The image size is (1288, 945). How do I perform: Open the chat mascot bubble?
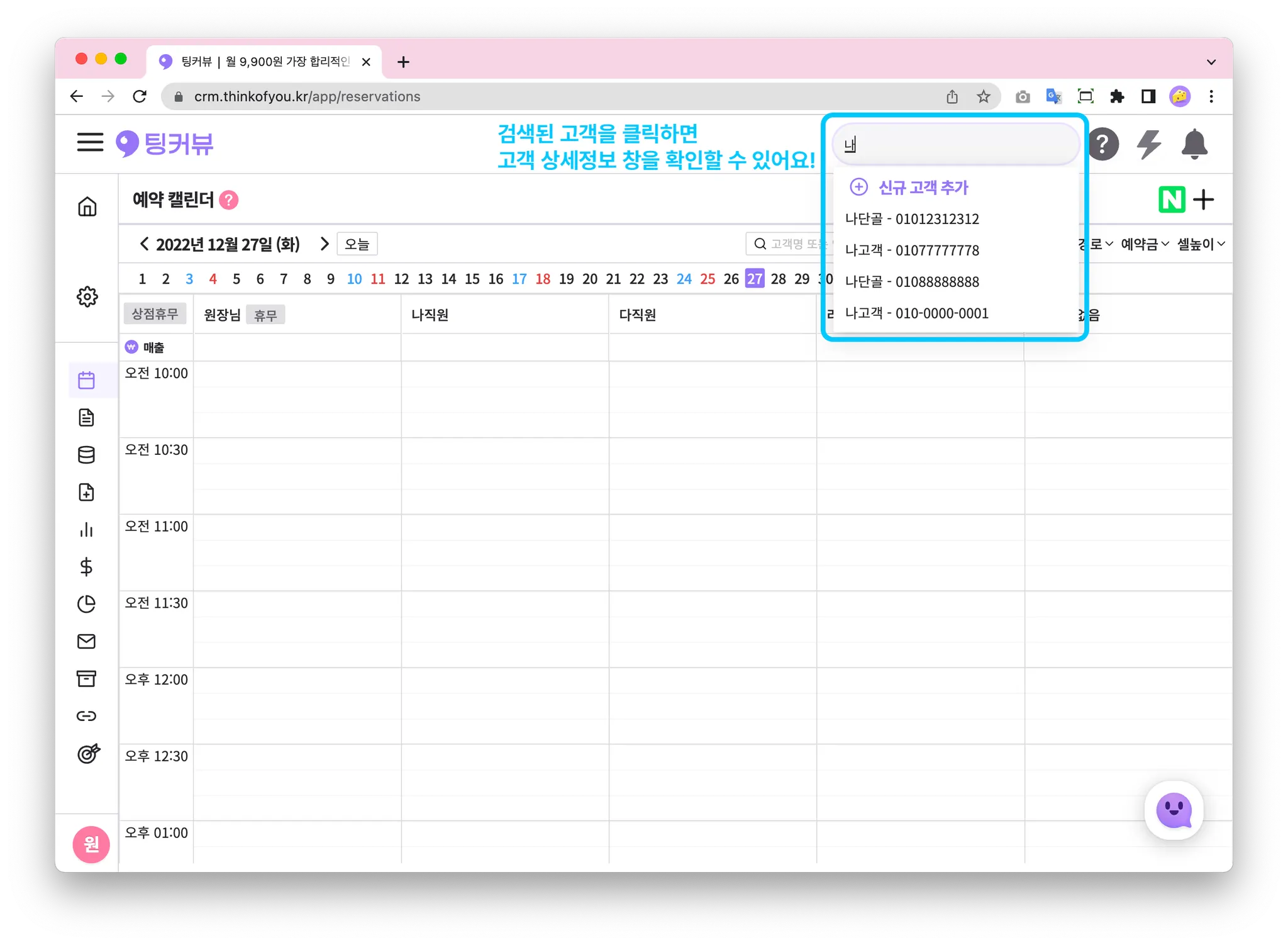pyautogui.click(x=1174, y=810)
